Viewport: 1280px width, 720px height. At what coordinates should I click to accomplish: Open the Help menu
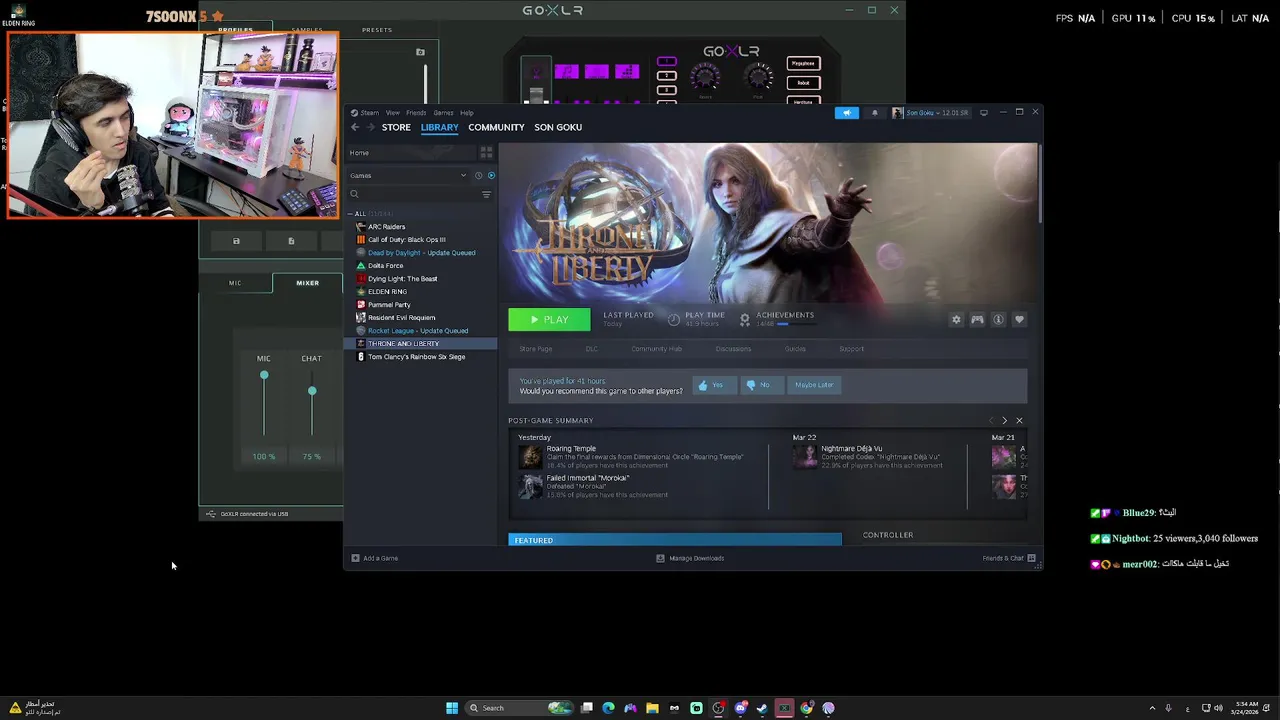pos(467,113)
